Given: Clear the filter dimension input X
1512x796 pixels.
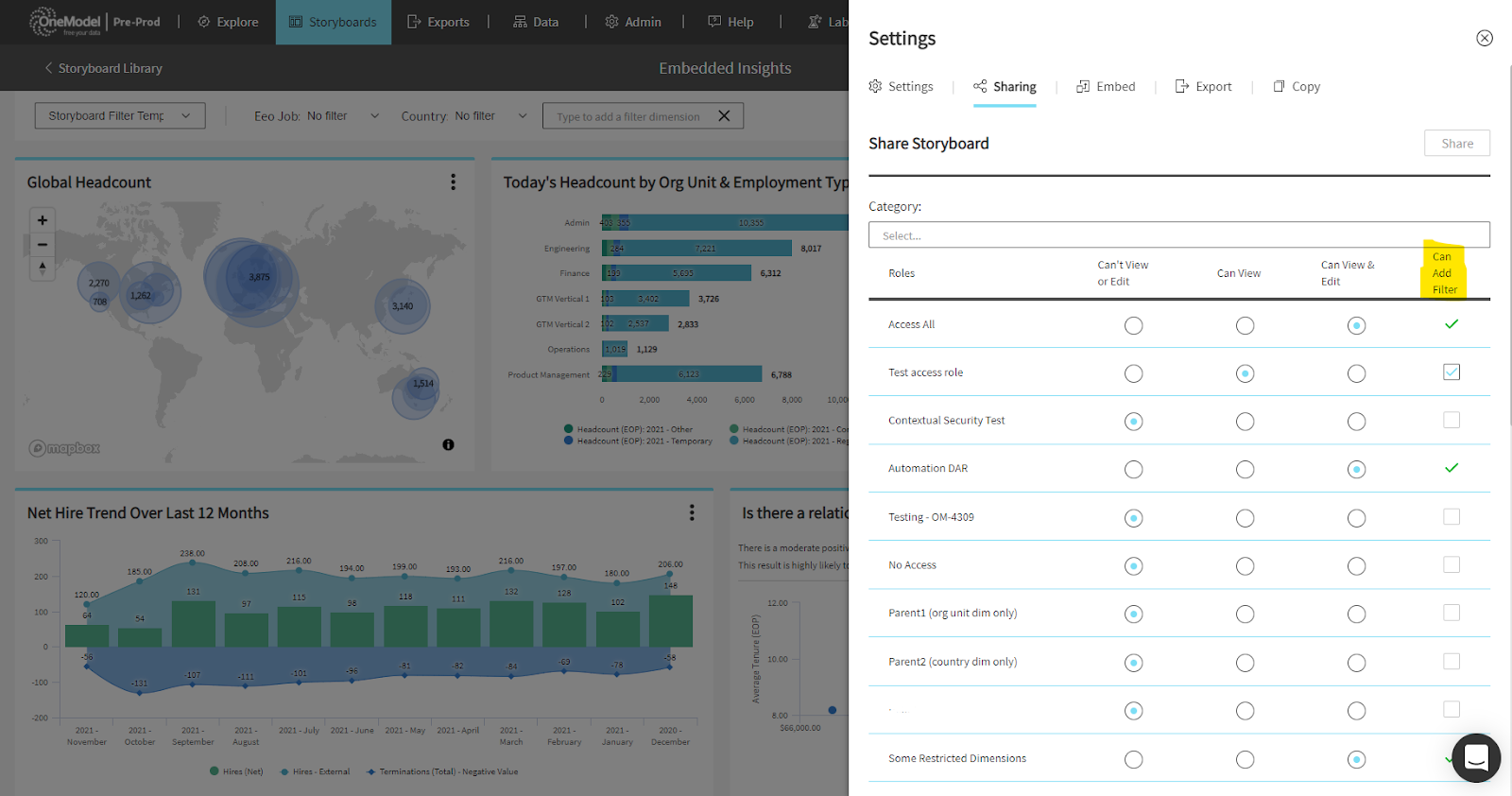Looking at the screenshot, I should pyautogui.click(x=724, y=116).
